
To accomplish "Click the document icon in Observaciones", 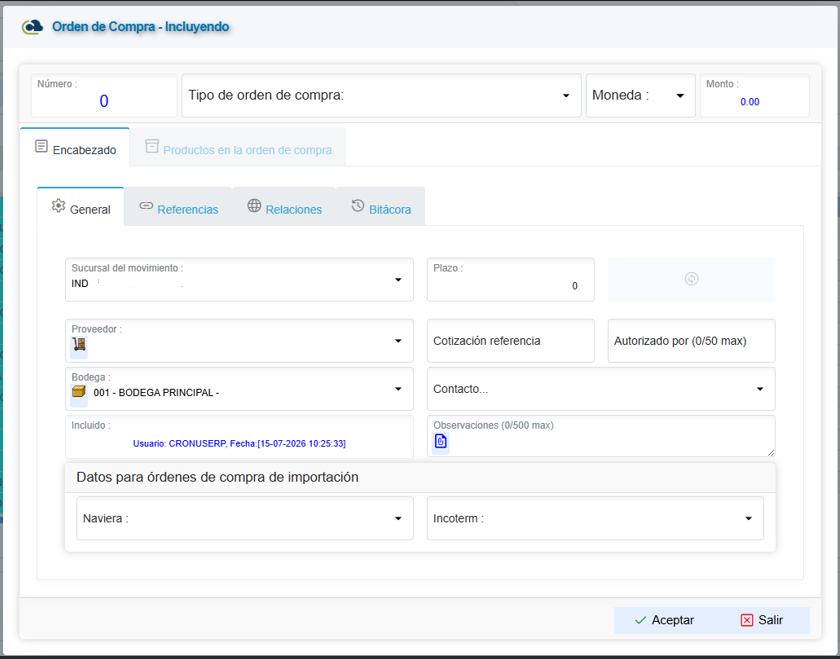I will pos(440,441).
